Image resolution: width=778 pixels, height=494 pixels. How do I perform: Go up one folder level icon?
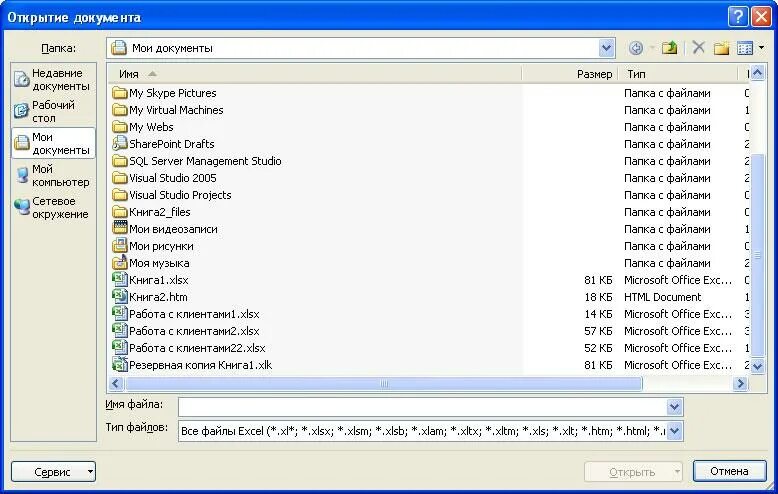pos(669,48)
